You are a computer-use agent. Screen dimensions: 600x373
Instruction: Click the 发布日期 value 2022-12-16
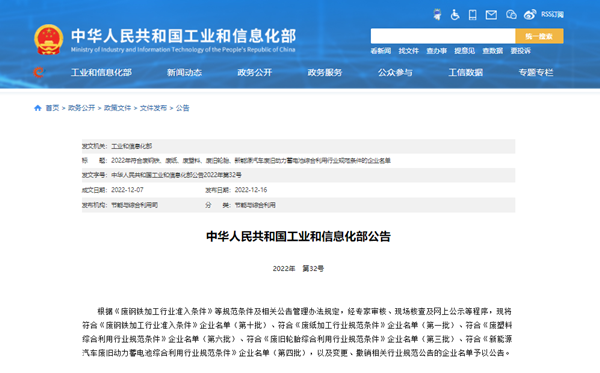pyautogui.click(x=251, y=190)
